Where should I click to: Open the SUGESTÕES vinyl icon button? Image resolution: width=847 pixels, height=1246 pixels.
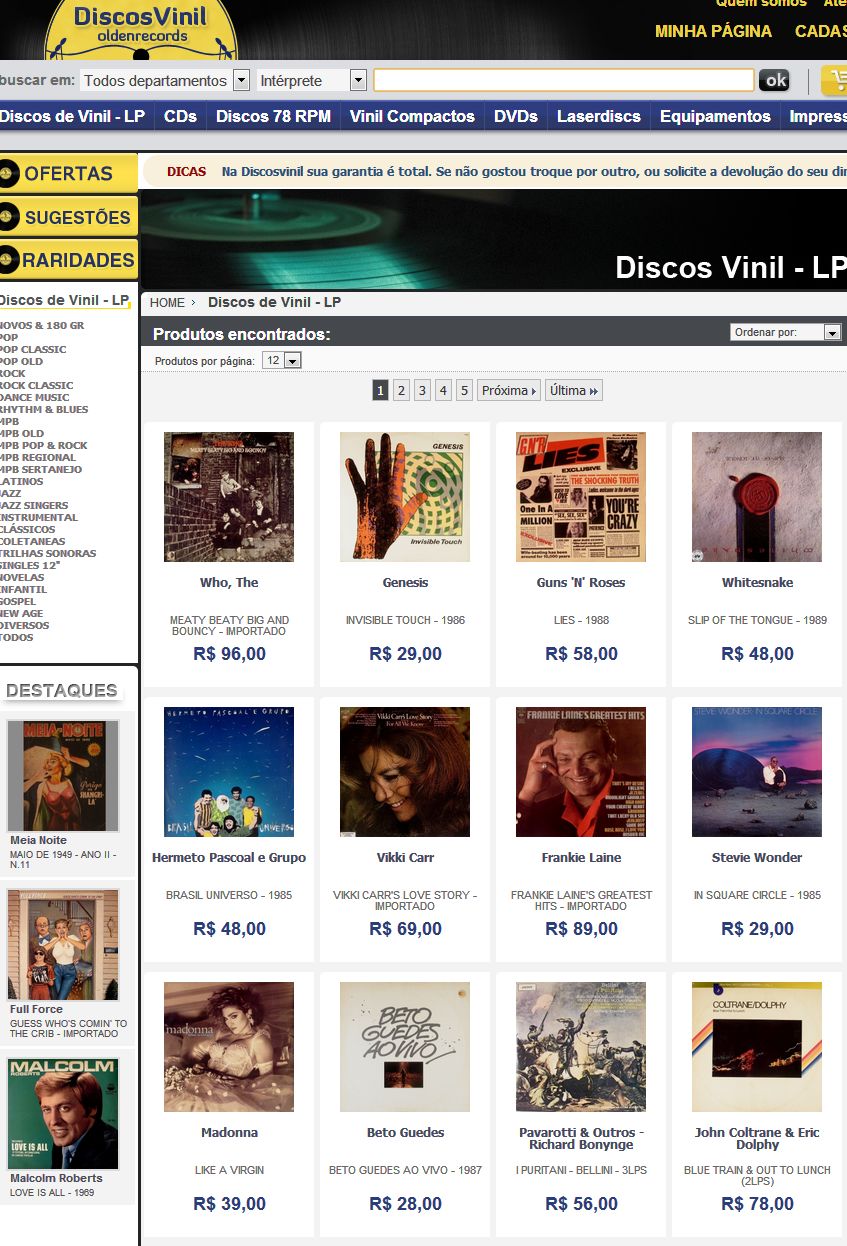[x=68, y=217]
